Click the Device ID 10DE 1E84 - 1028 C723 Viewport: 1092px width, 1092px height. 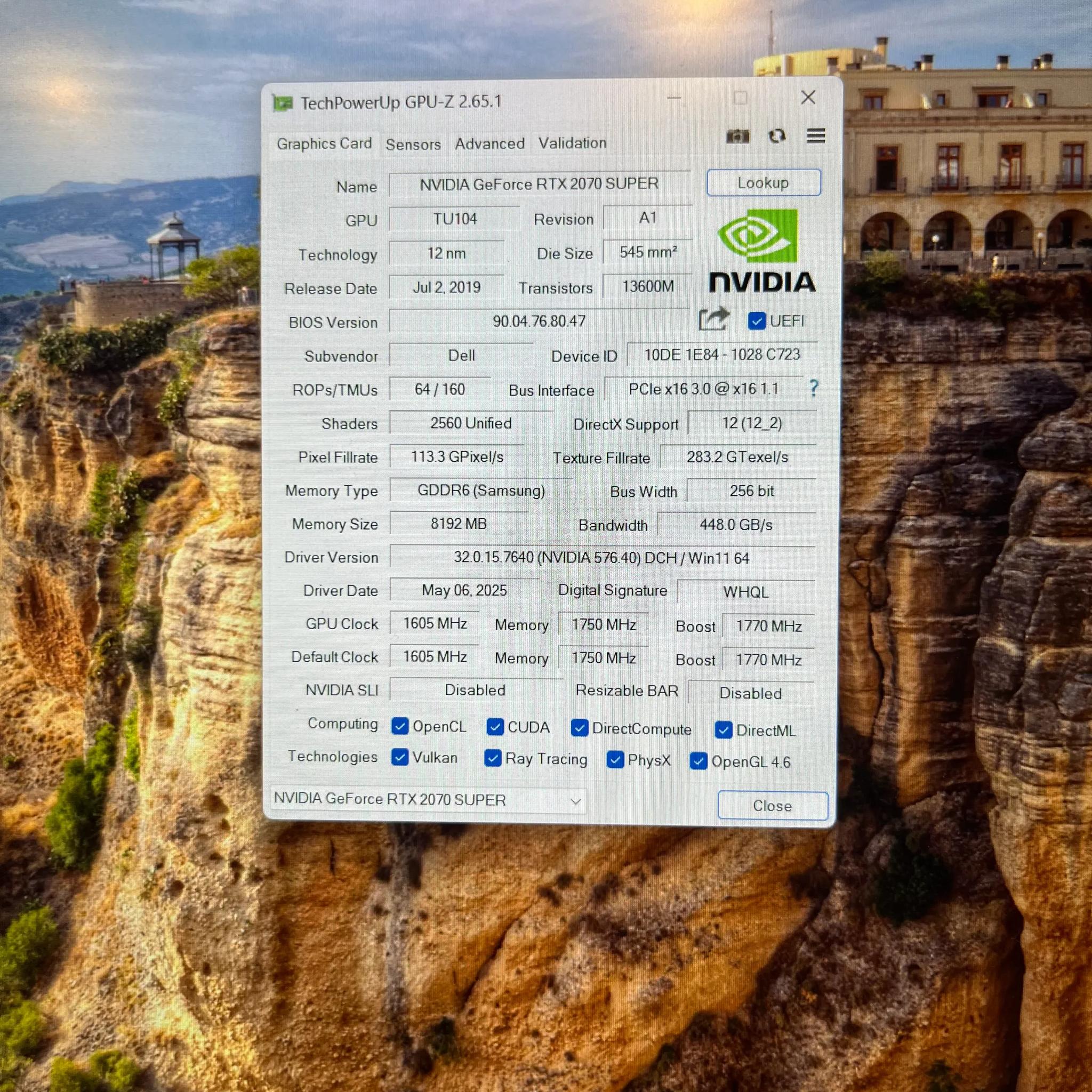(x=722, y=355)
